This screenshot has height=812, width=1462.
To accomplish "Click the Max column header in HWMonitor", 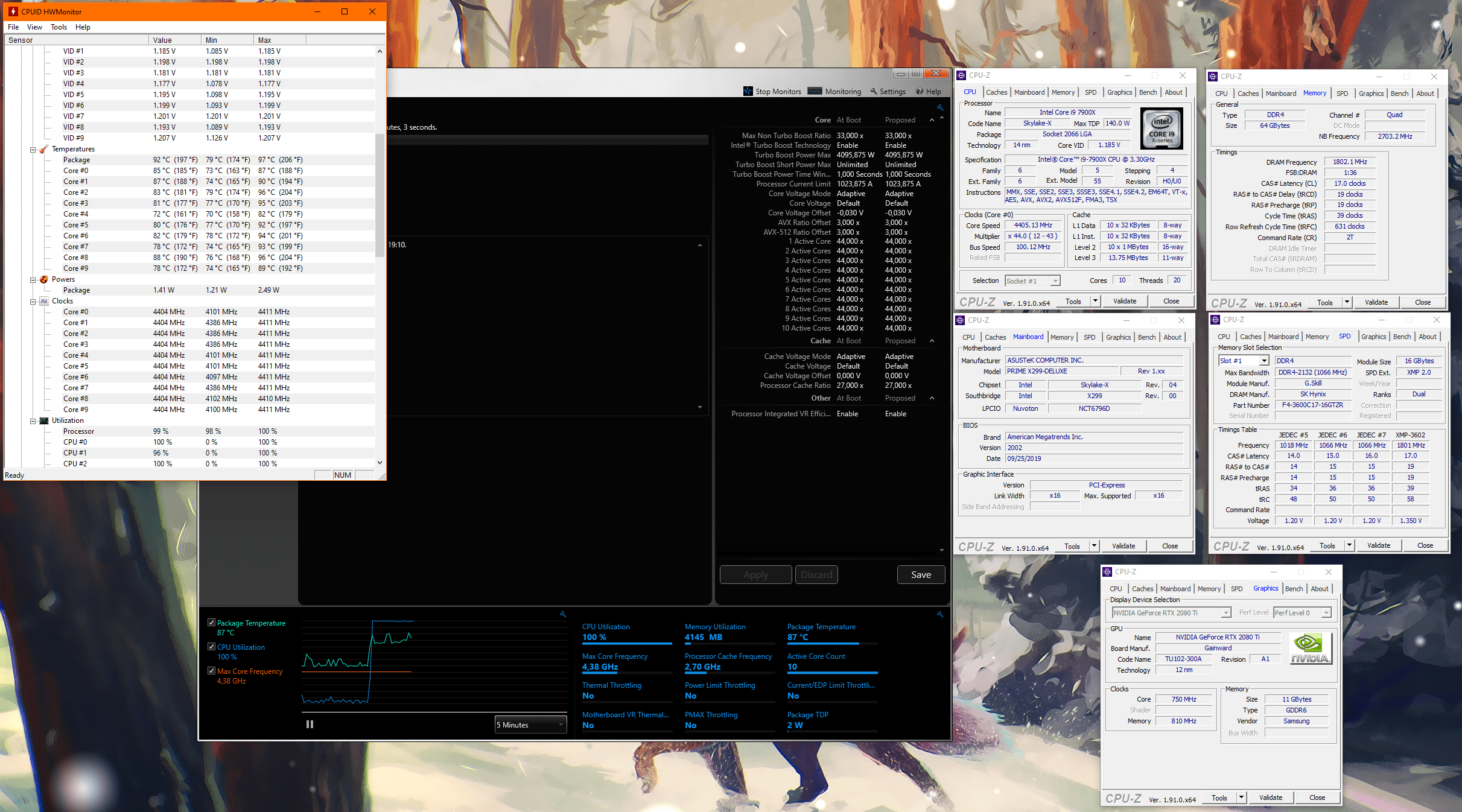I will click(280, 40).
